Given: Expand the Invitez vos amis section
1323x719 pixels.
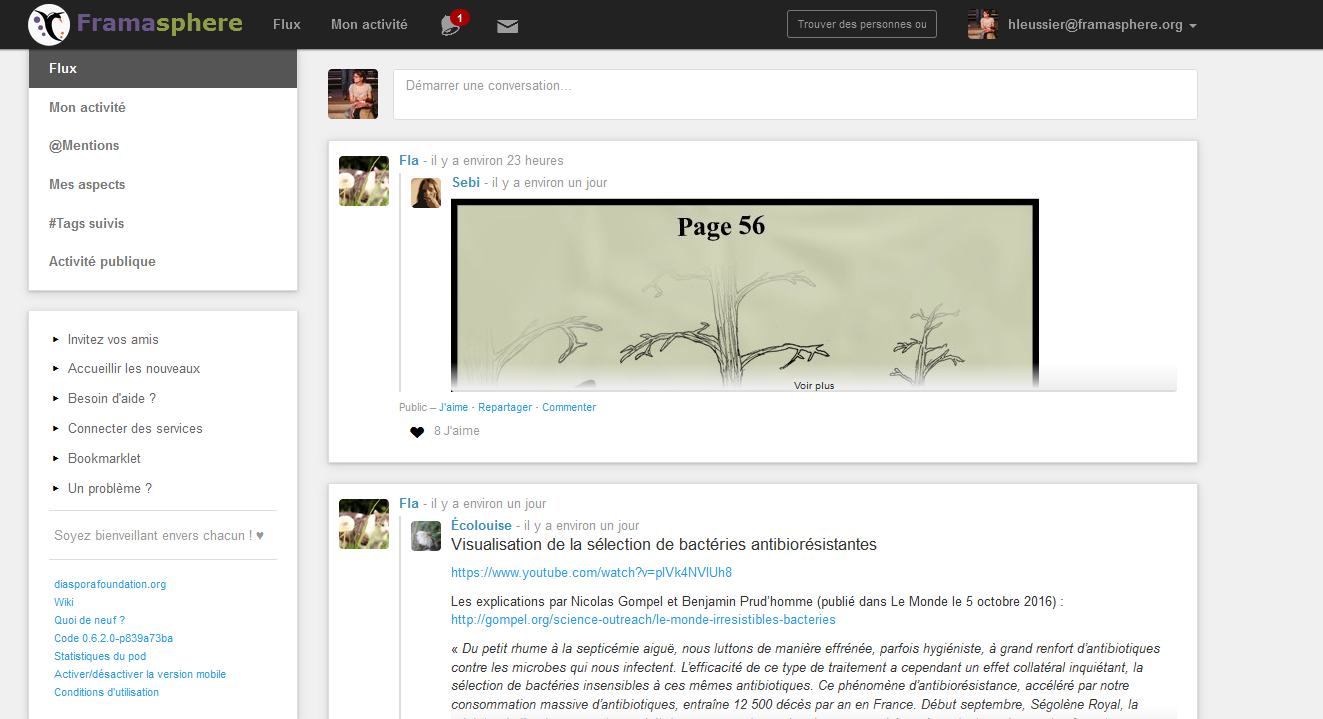Looking at the screenshot, I should 113,340.
